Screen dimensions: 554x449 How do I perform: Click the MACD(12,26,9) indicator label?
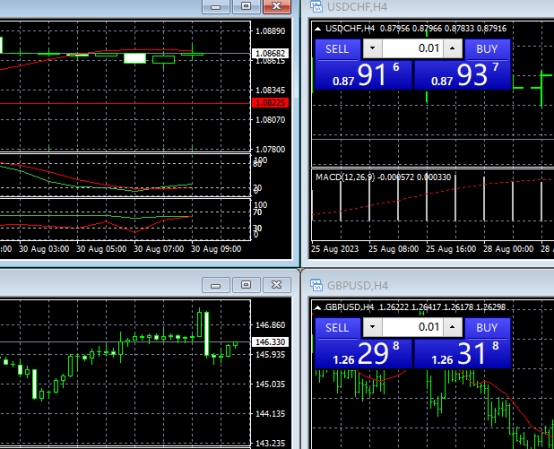pyautogui.click(x=345, y=177)
